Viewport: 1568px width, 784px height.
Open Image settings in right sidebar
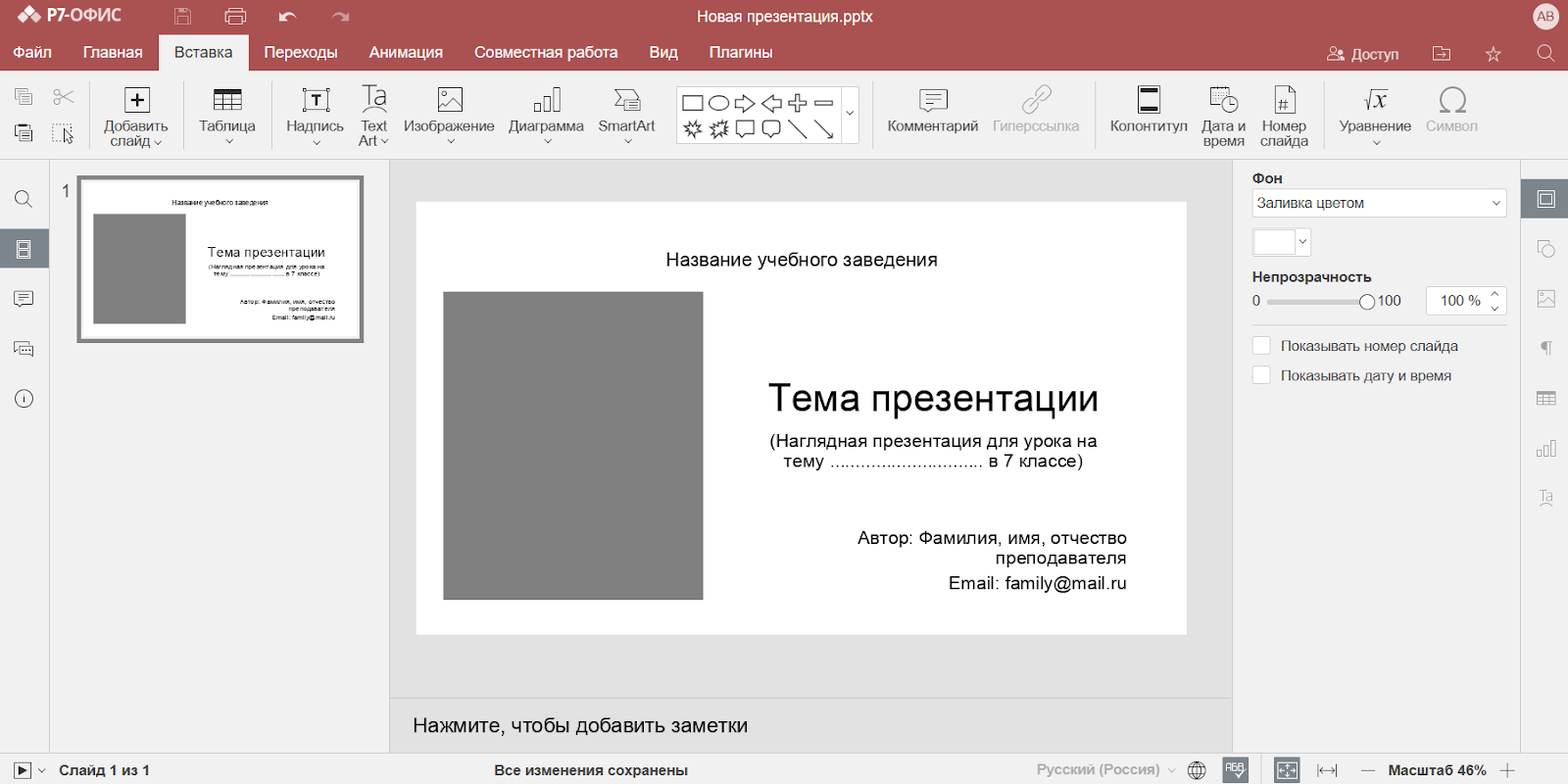point(1545,299)
